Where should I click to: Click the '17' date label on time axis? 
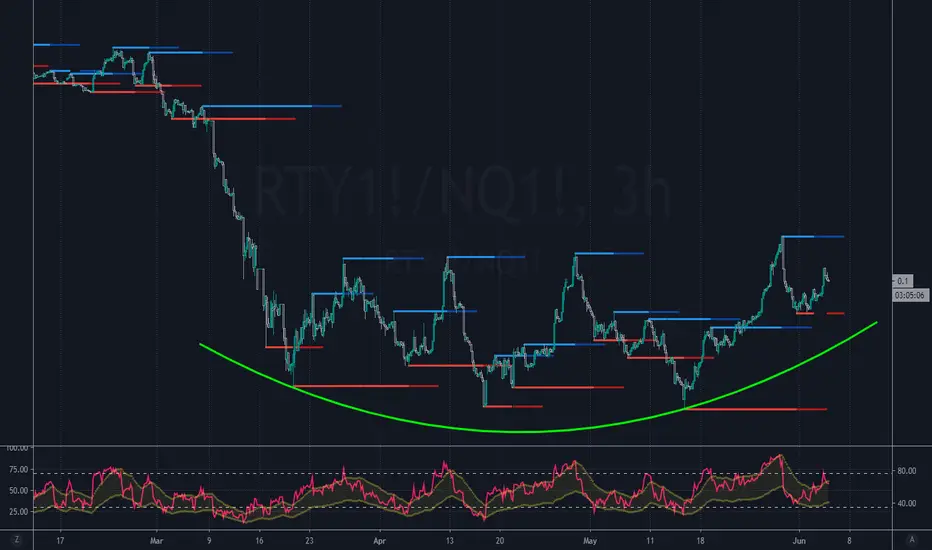coord(60,541)
